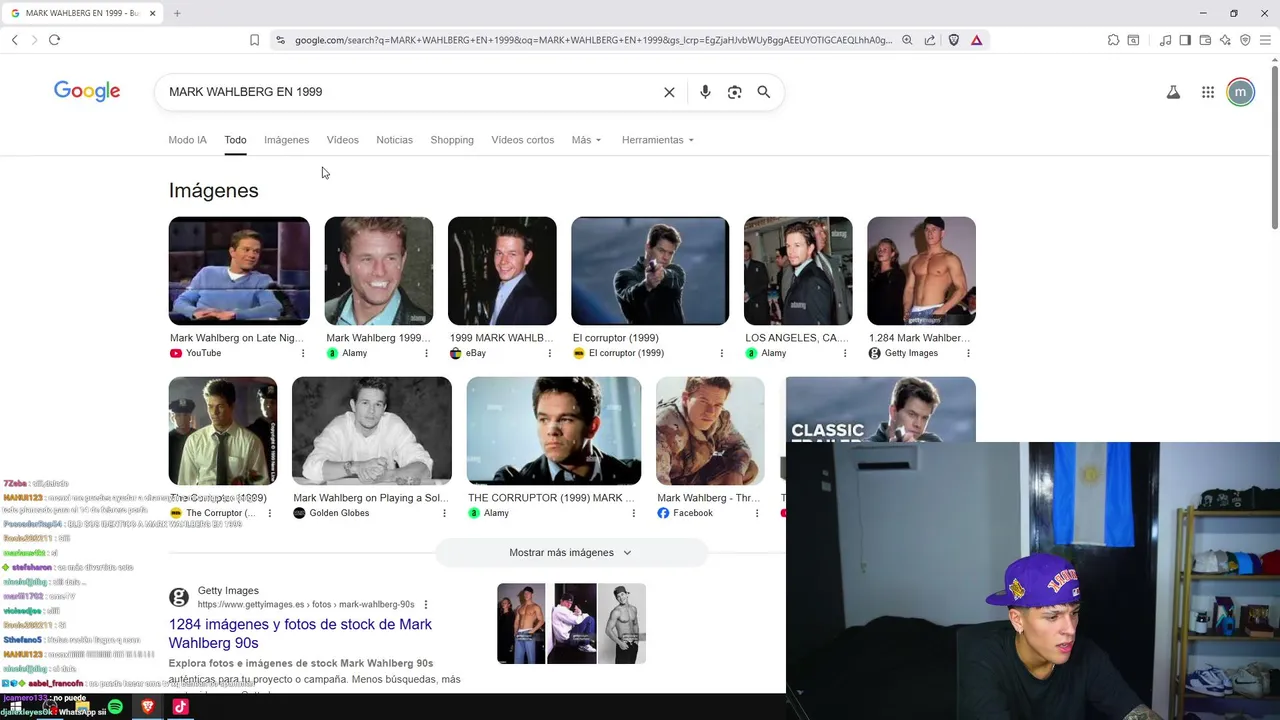1280x720 pixels.
Task: Go back to the previous page
Action: [x=15, y=40]
